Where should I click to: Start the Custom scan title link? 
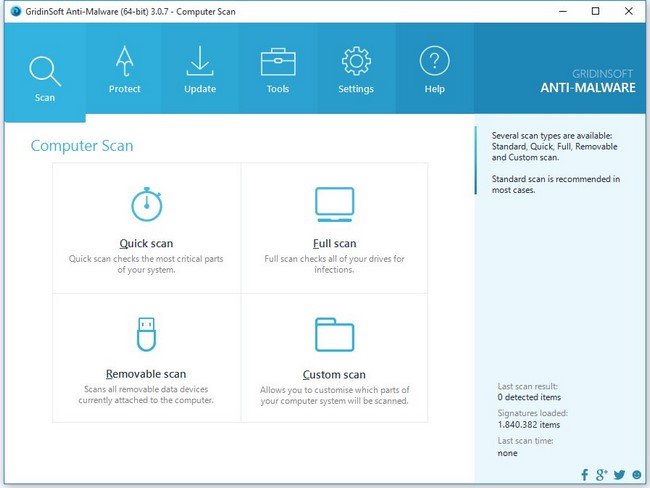coord(334,375)
